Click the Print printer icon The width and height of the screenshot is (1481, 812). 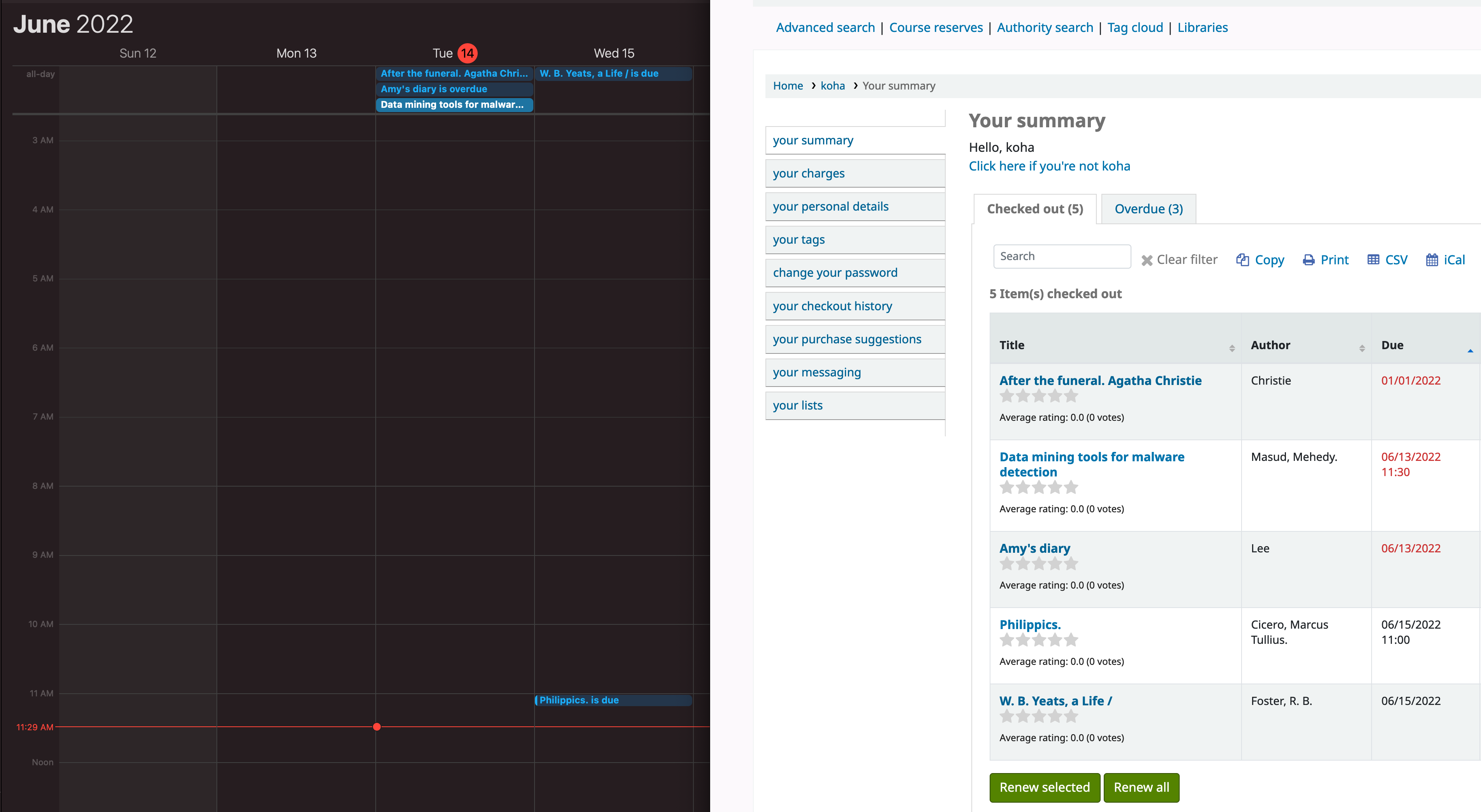coord(1309,260)
